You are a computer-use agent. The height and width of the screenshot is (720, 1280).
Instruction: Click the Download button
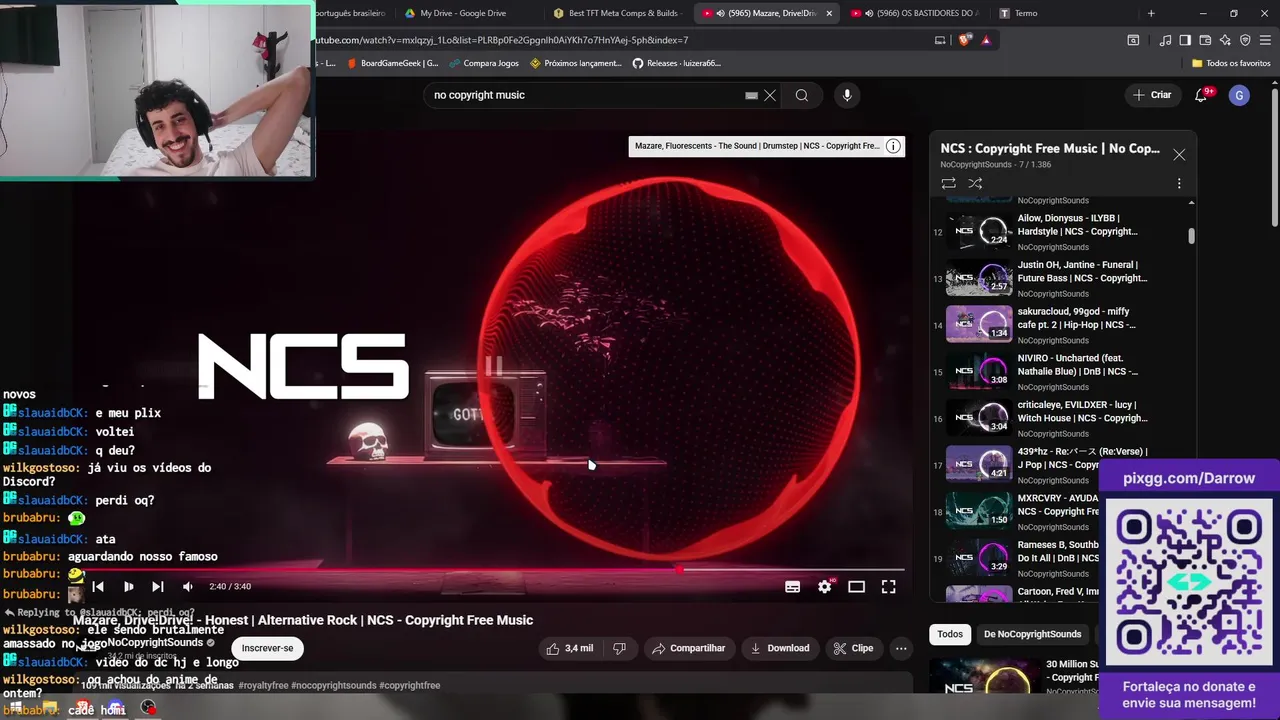coord(780,648)
